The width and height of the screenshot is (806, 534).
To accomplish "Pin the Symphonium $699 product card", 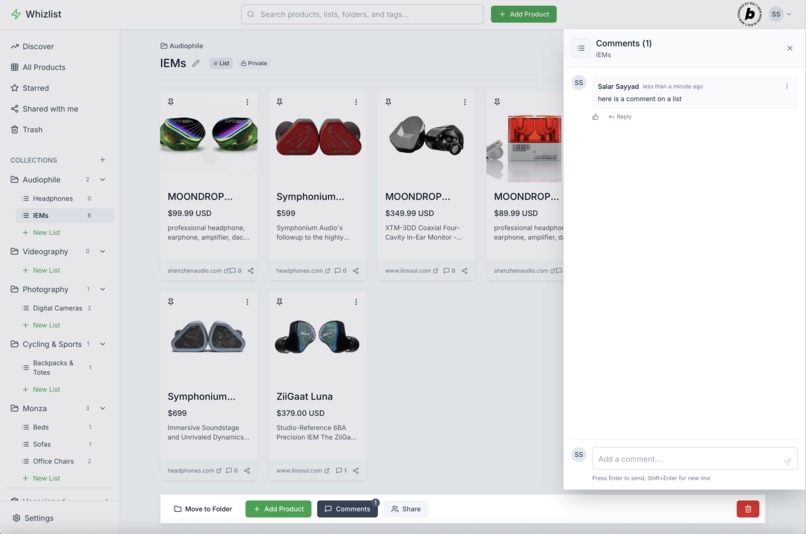I will (x=171, y=302).
